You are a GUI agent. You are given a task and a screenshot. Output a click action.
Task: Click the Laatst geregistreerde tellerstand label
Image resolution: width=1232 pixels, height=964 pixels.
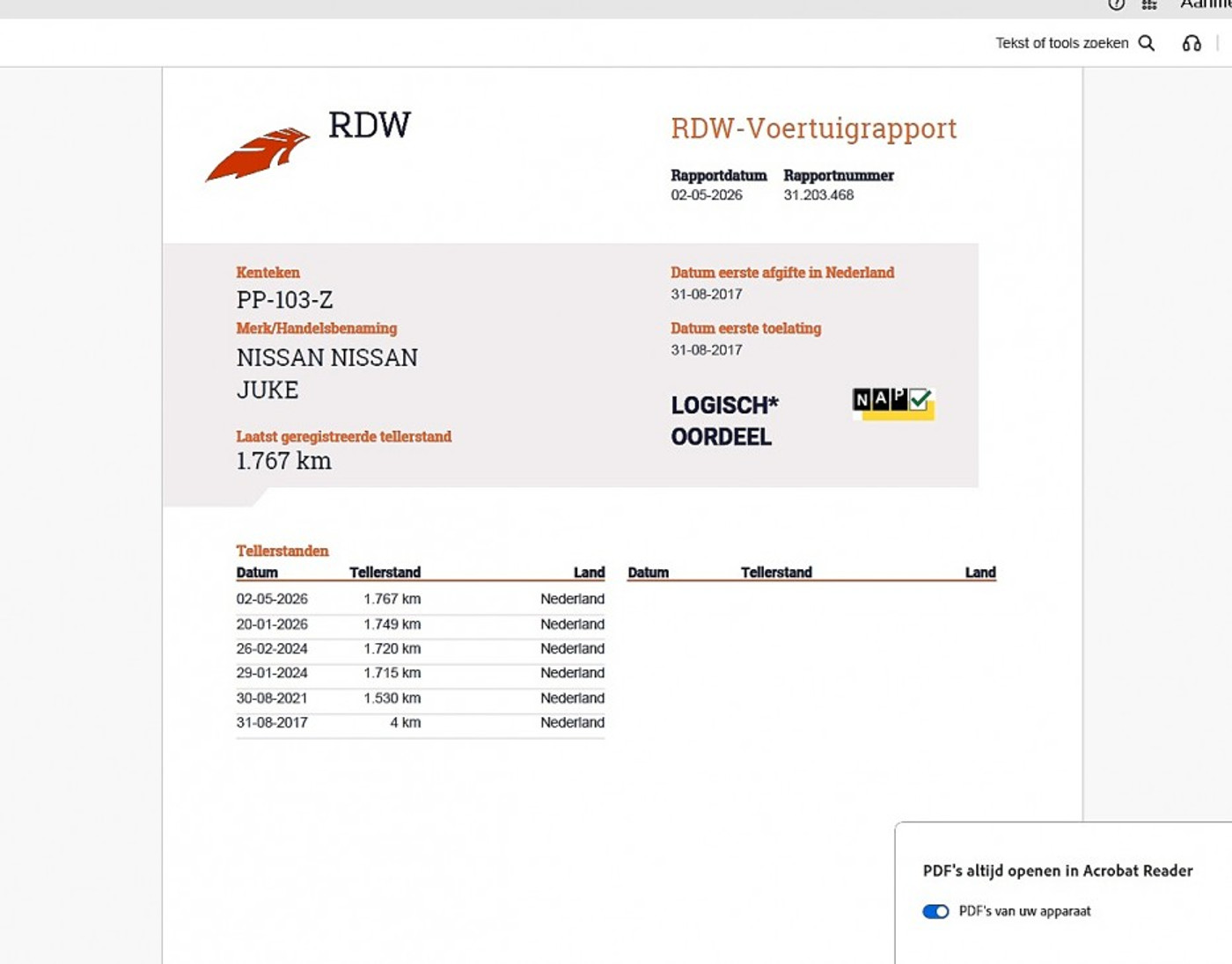343,436
